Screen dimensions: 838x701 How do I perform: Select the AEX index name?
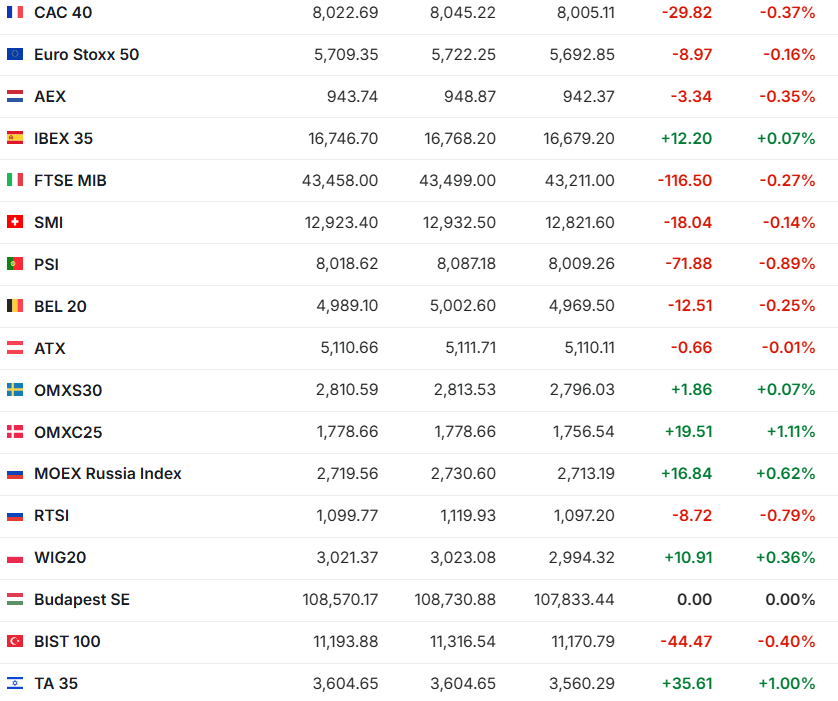pyautogui.click(x=50, y=97)
